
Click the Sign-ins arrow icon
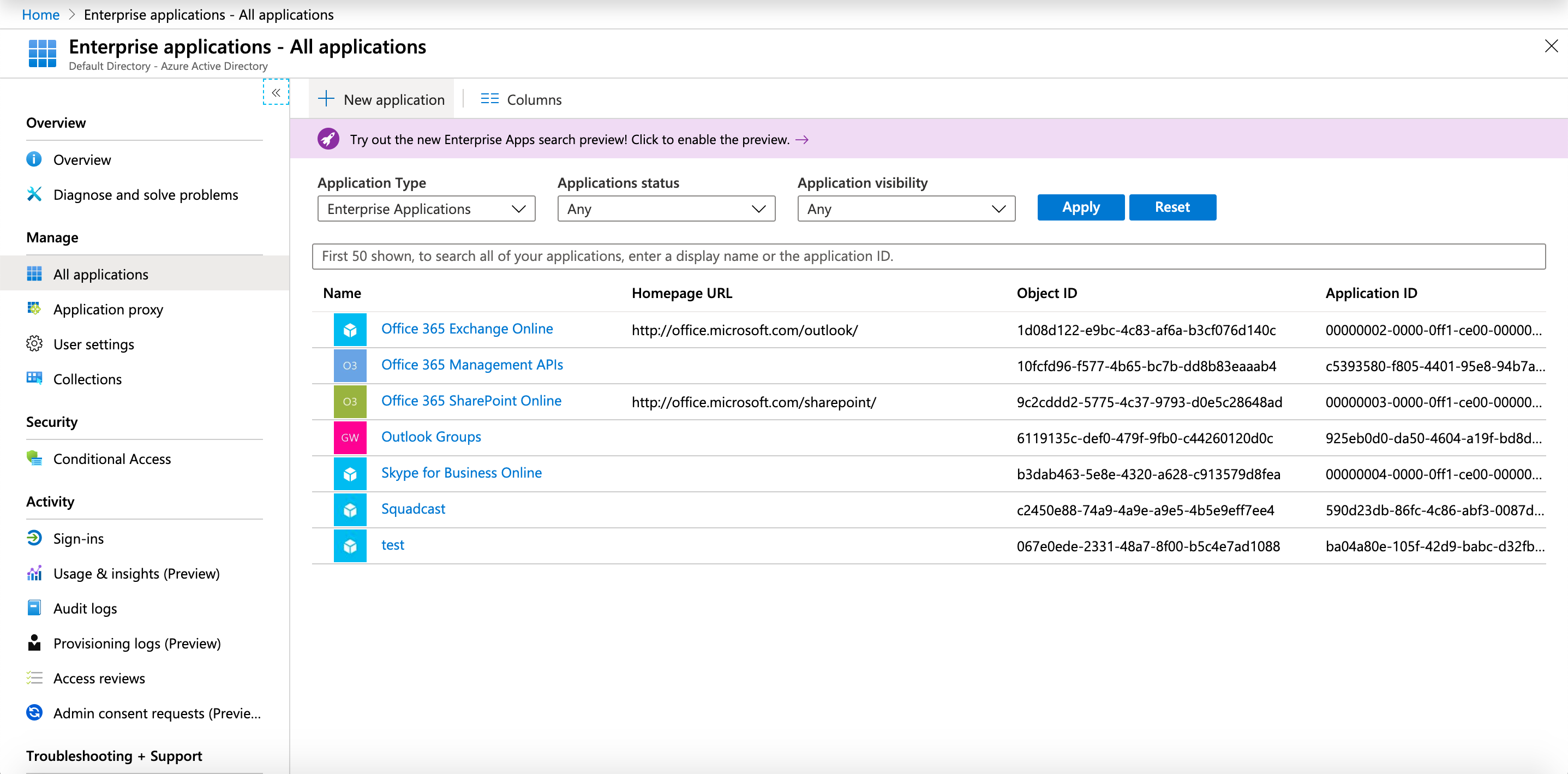(34, 538)
